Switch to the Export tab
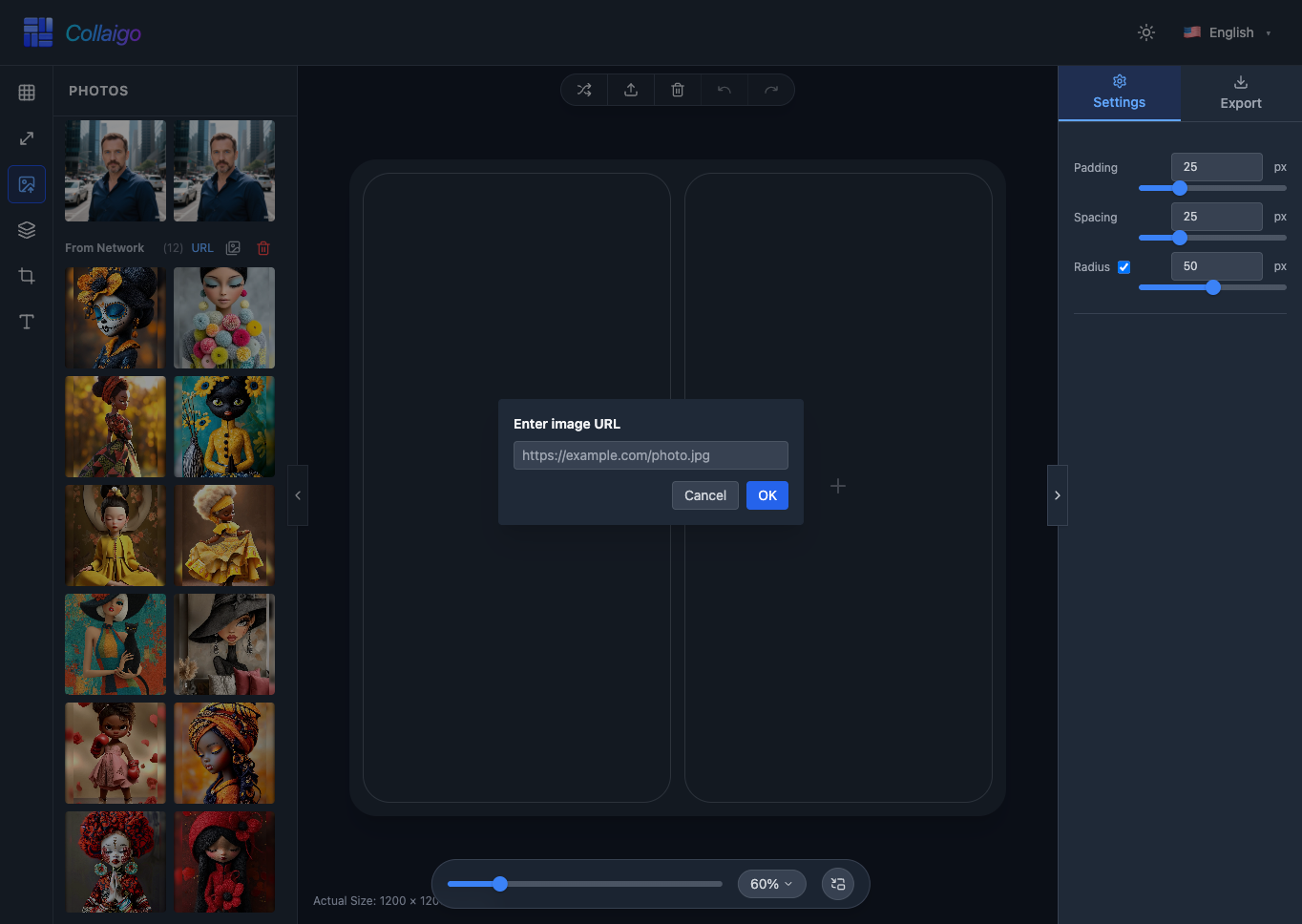Viewport: 1302px width, 924px height. tap(1241, 93)
